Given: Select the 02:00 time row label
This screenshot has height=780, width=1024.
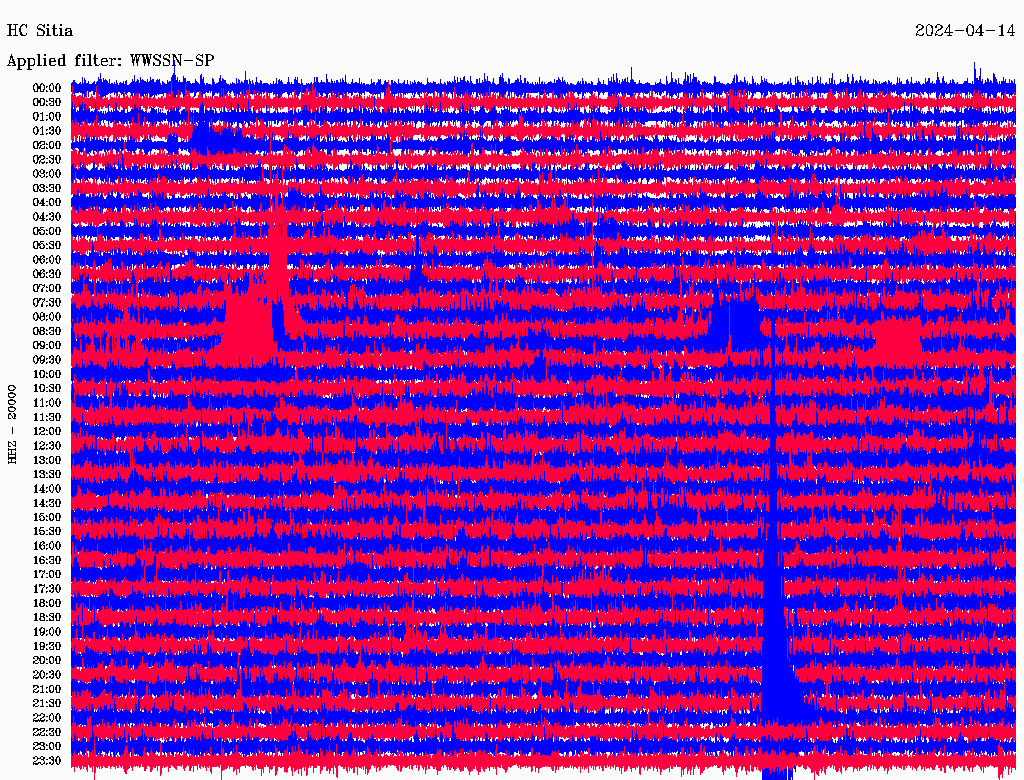Looking at the screenshot, I should pyautogui.click(x=46, y=145).
